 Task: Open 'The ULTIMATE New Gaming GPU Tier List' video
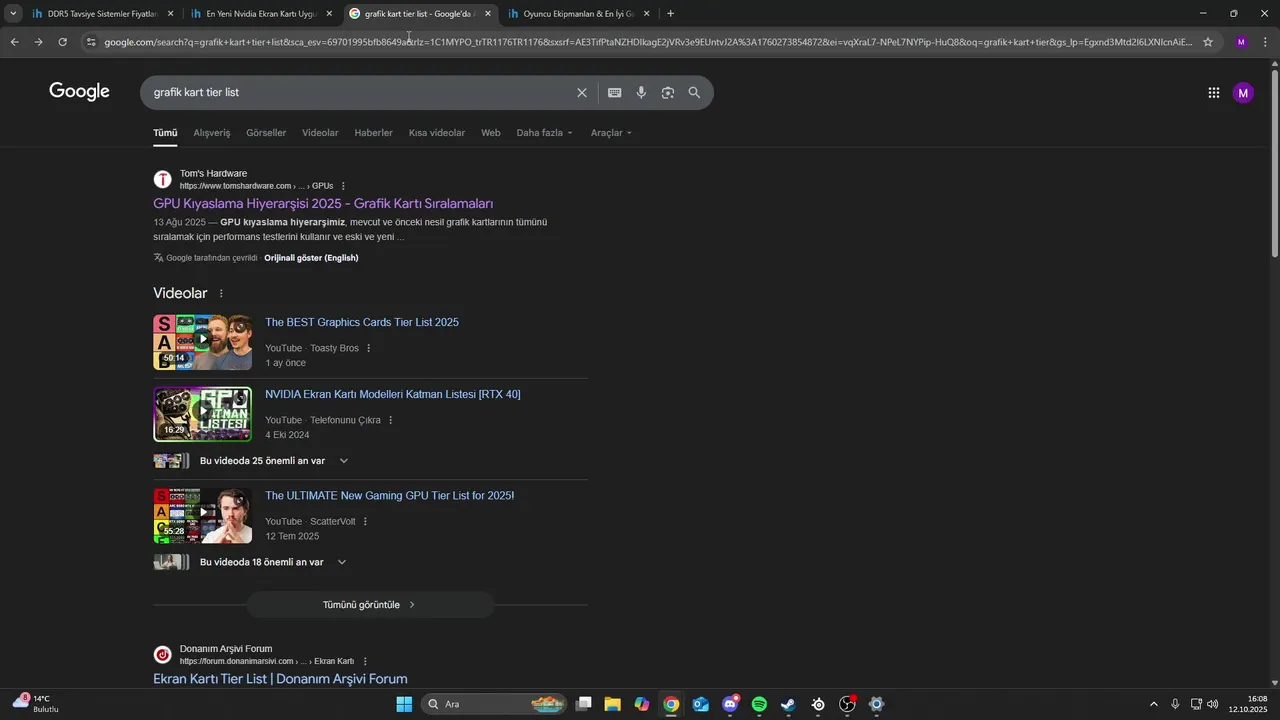tap(390, 496)
